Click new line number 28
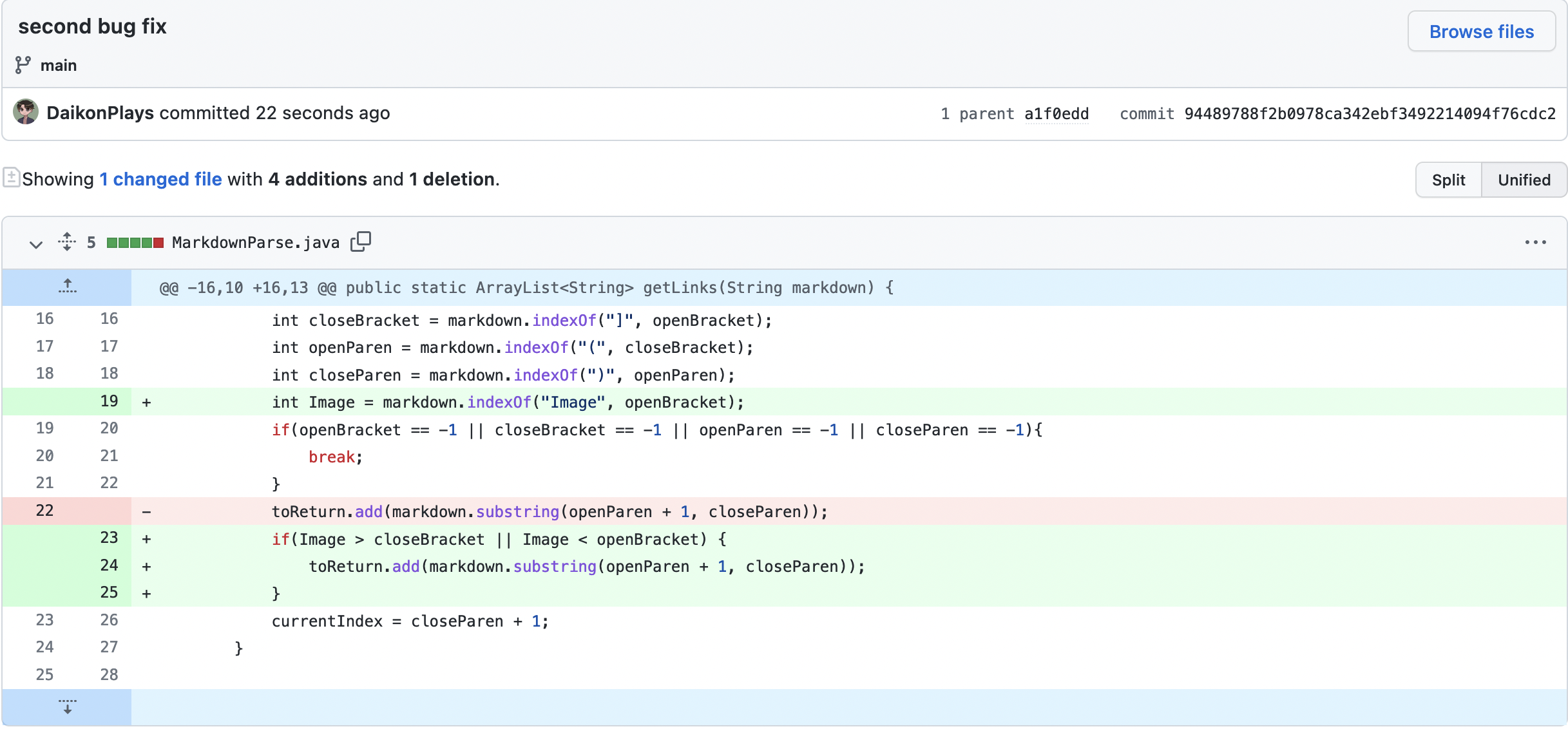1568x729 pixels. click(109, 674)
